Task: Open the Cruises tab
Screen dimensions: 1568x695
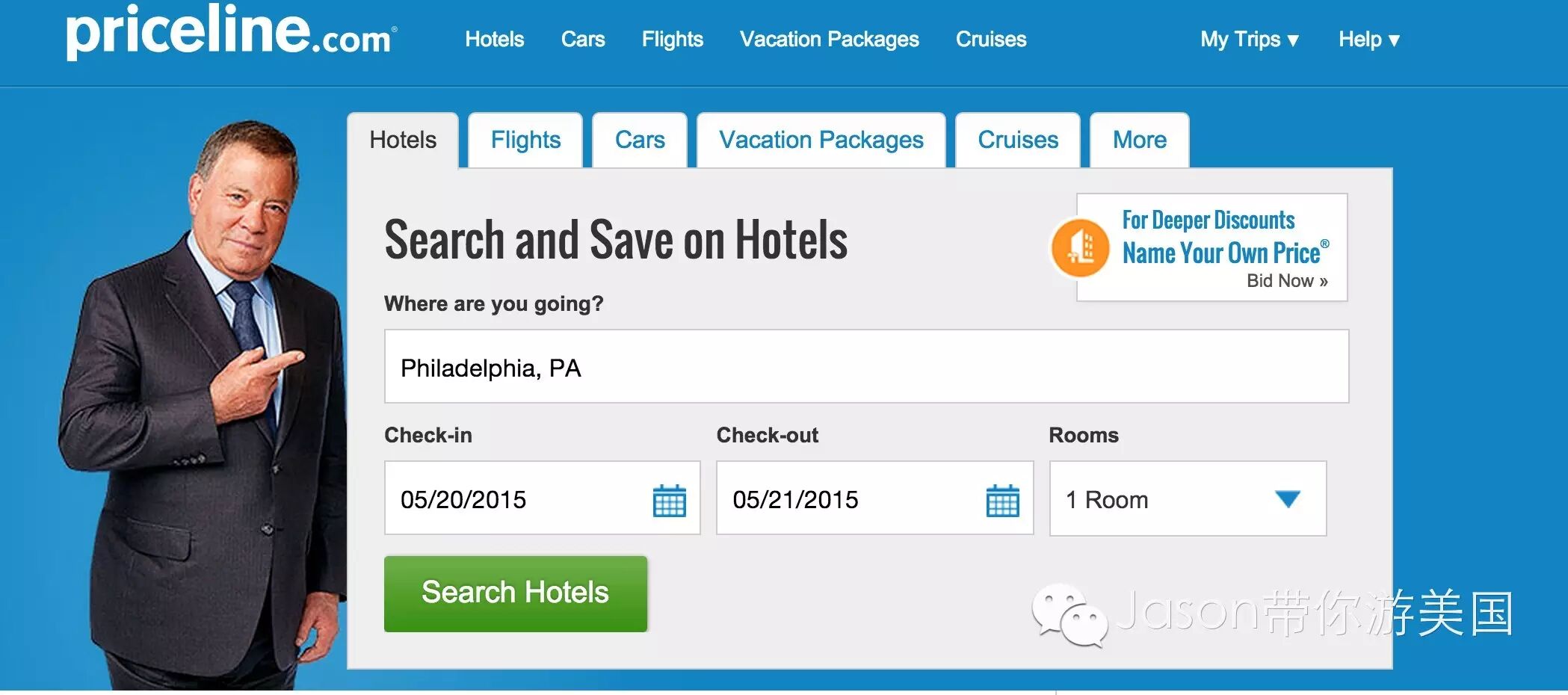Action: point(1018,140)
